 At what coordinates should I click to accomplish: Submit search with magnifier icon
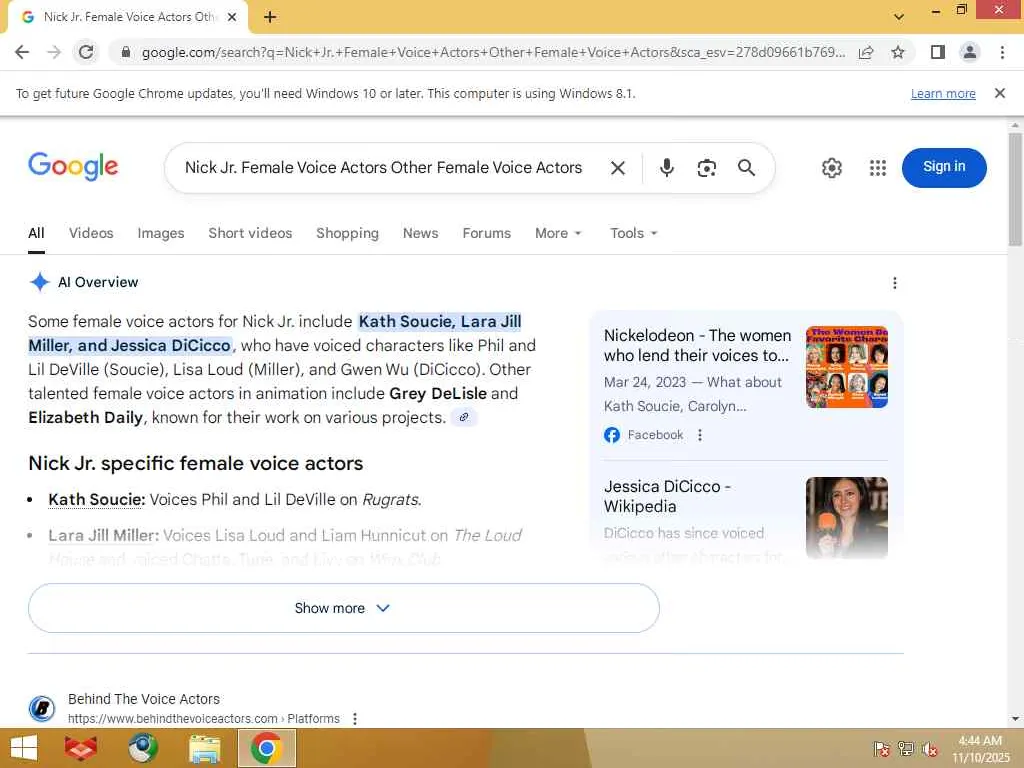point(746,168)
